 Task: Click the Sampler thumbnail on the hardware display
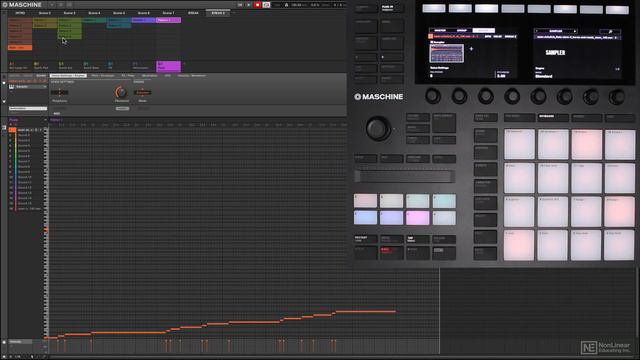coord(446,53)
